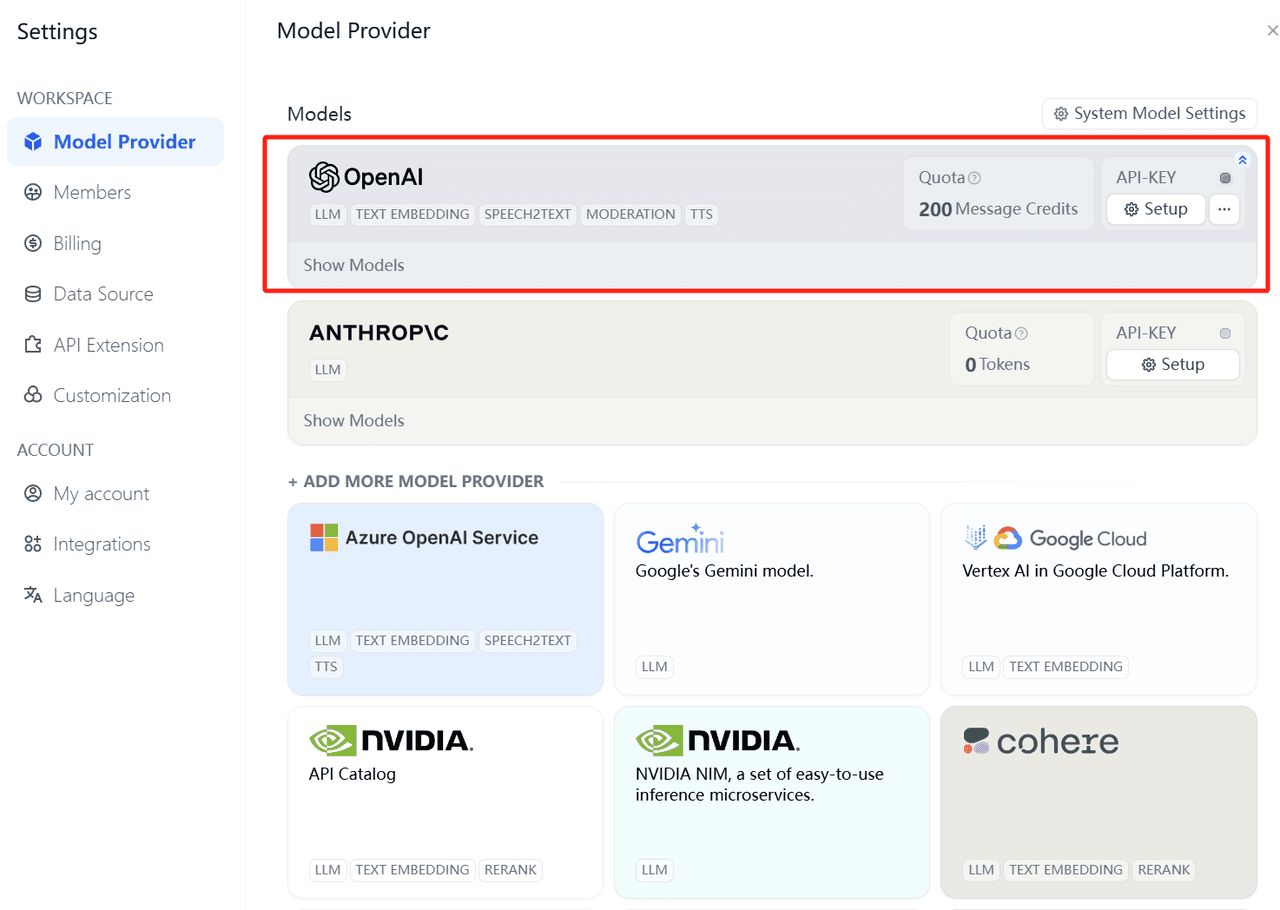Open Language settings from the sidebar

click(31, 594)
